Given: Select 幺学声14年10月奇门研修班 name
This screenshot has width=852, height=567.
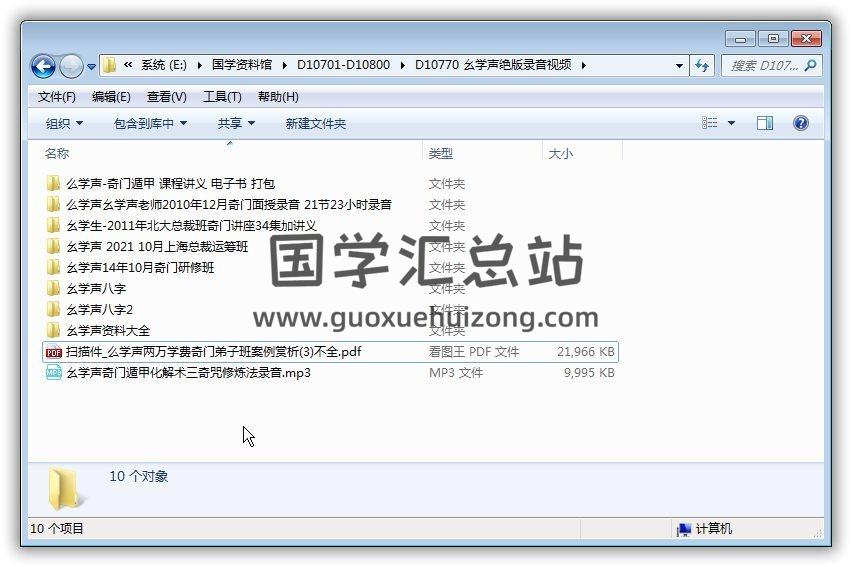Looking at the screenshot, I should (140, 267).
